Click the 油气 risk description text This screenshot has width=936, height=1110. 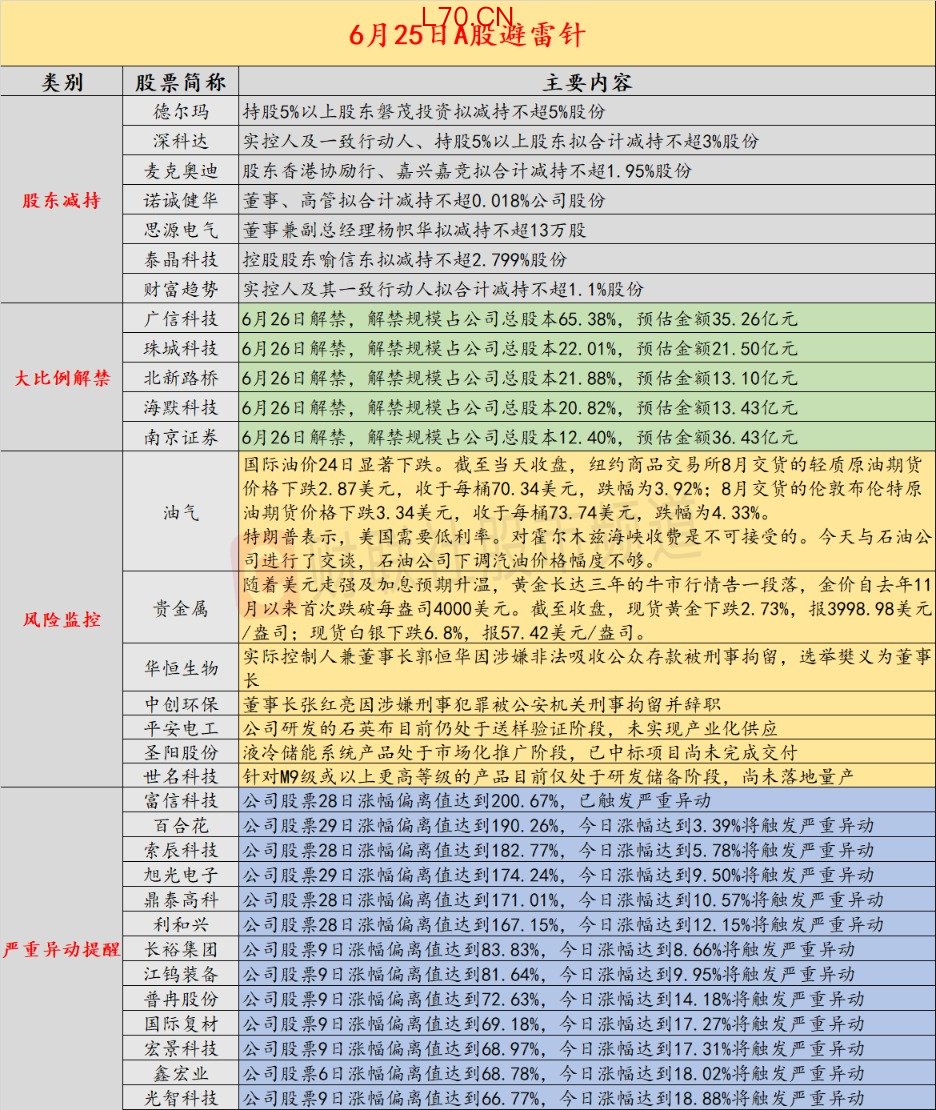[587, 512]
